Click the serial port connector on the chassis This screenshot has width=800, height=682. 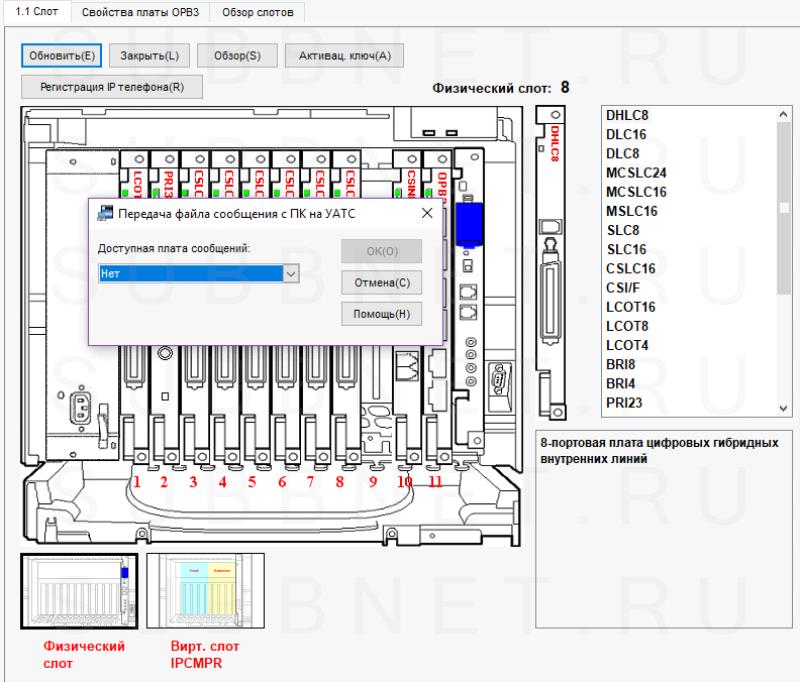[x=497, y=378]
